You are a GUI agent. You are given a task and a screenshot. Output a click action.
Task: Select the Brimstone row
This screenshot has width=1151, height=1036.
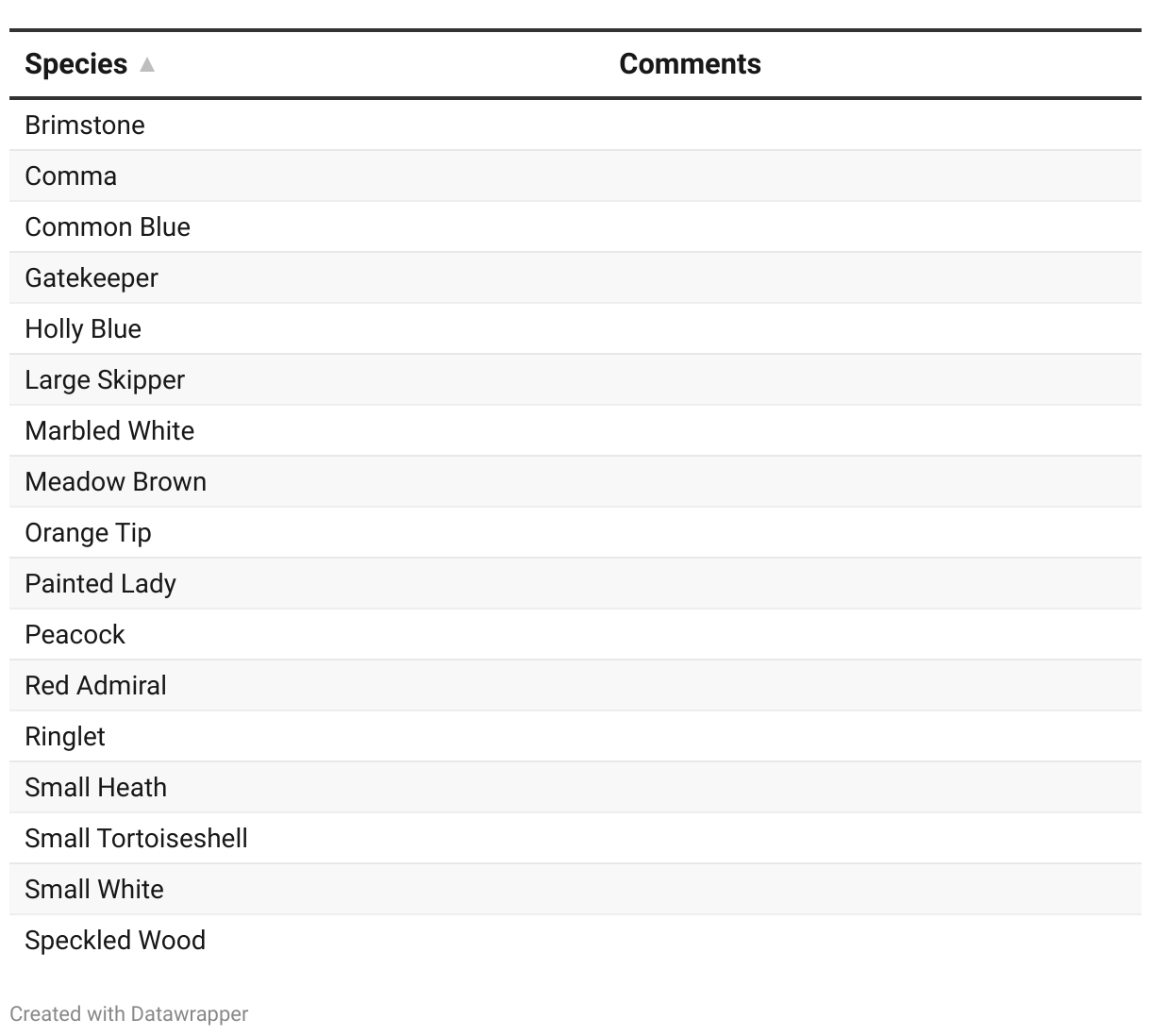pos(85,125)
